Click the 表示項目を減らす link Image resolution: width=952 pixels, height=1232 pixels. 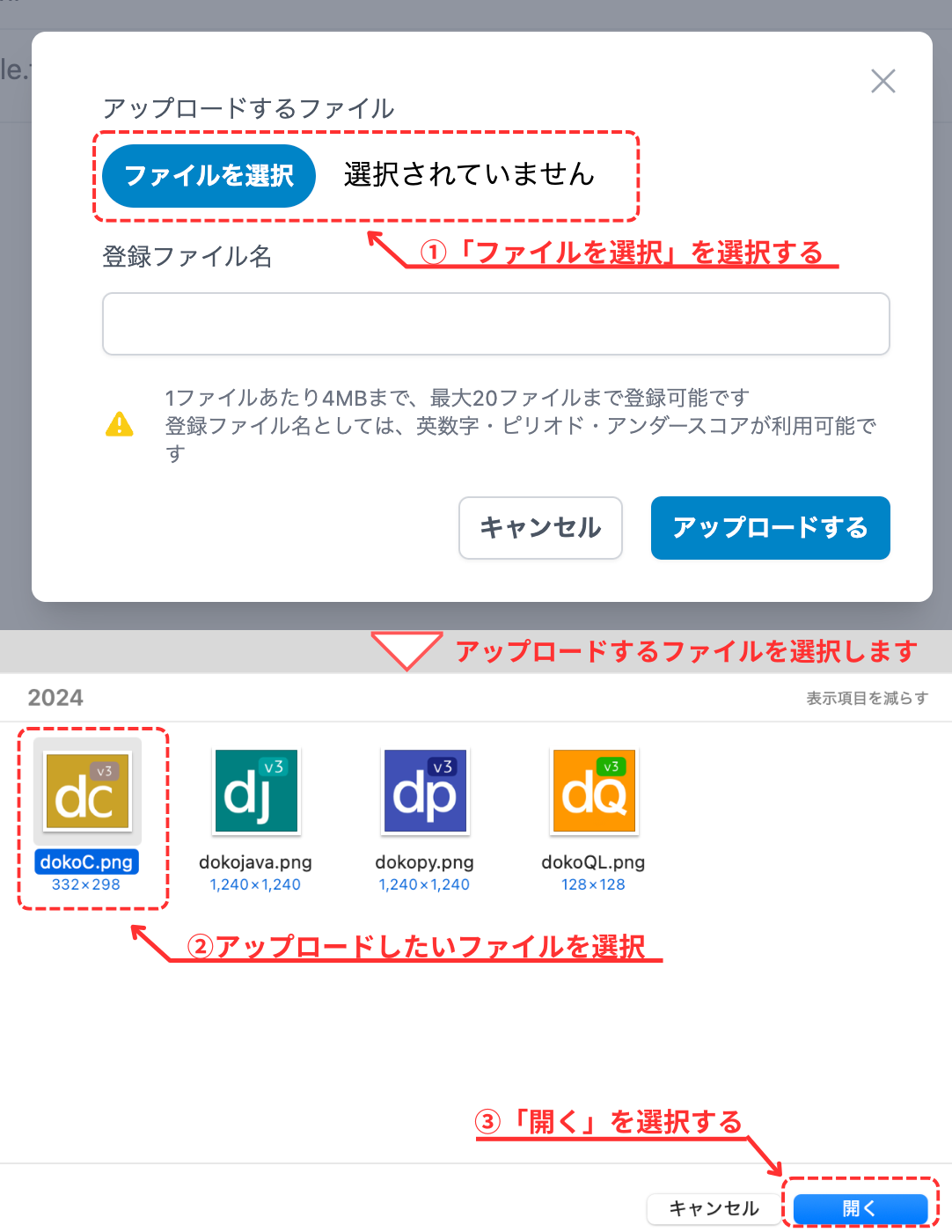pos(866,697)
